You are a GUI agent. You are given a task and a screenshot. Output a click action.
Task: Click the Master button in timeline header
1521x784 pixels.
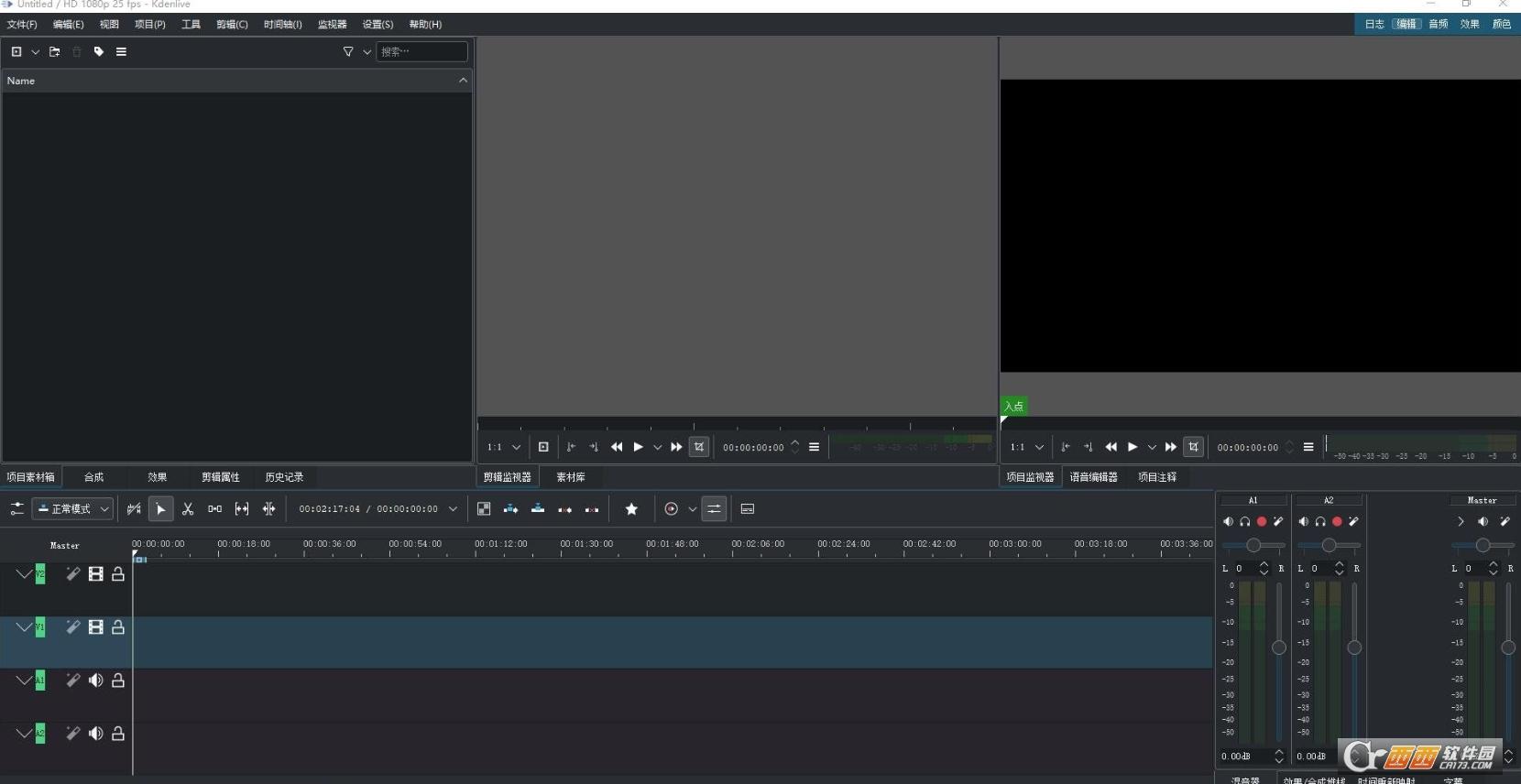(x=64, y=546)
